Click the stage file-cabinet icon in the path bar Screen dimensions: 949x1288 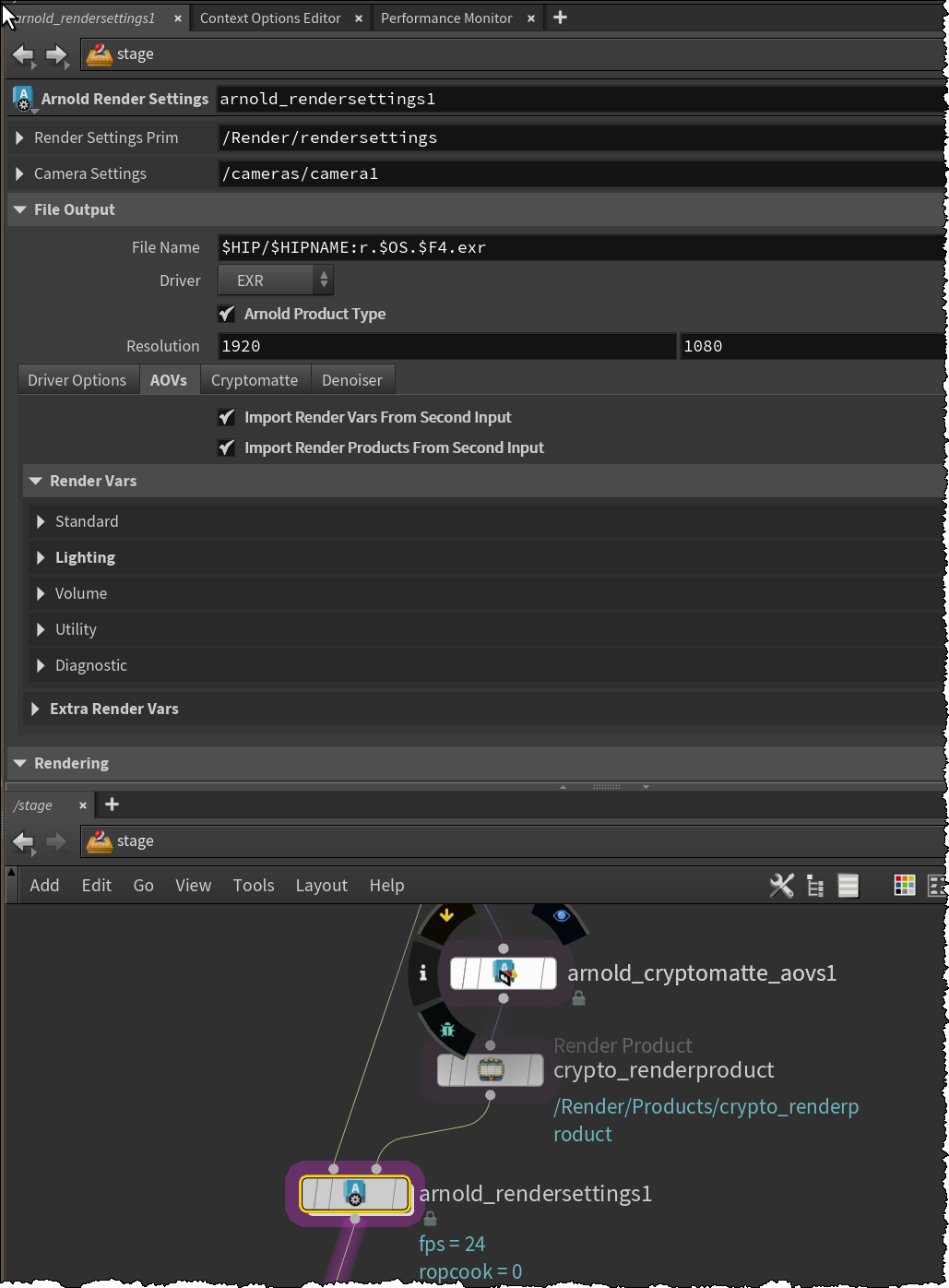click(99, 54)
